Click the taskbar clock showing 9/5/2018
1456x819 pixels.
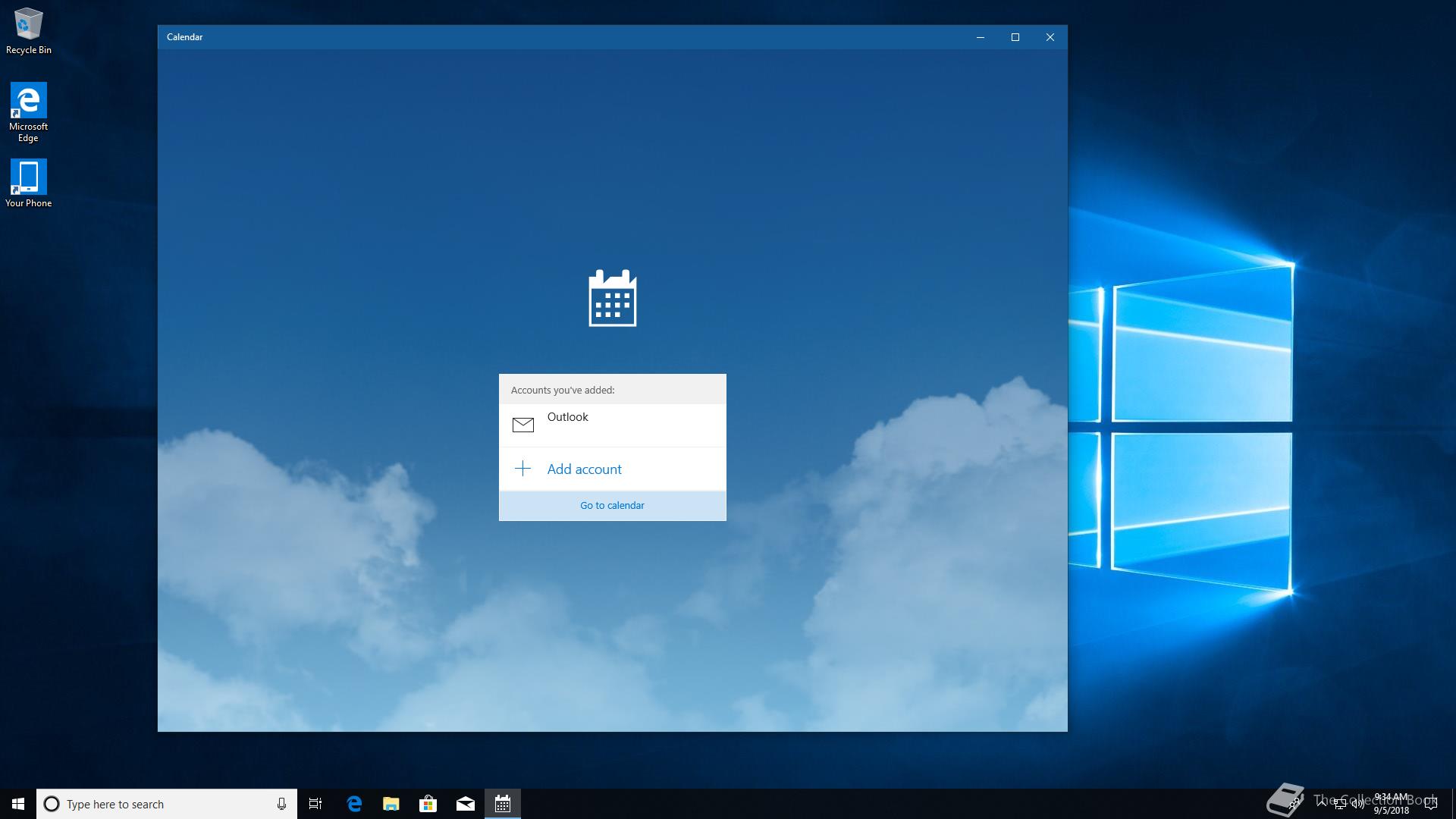click(x=1391, y=804)
